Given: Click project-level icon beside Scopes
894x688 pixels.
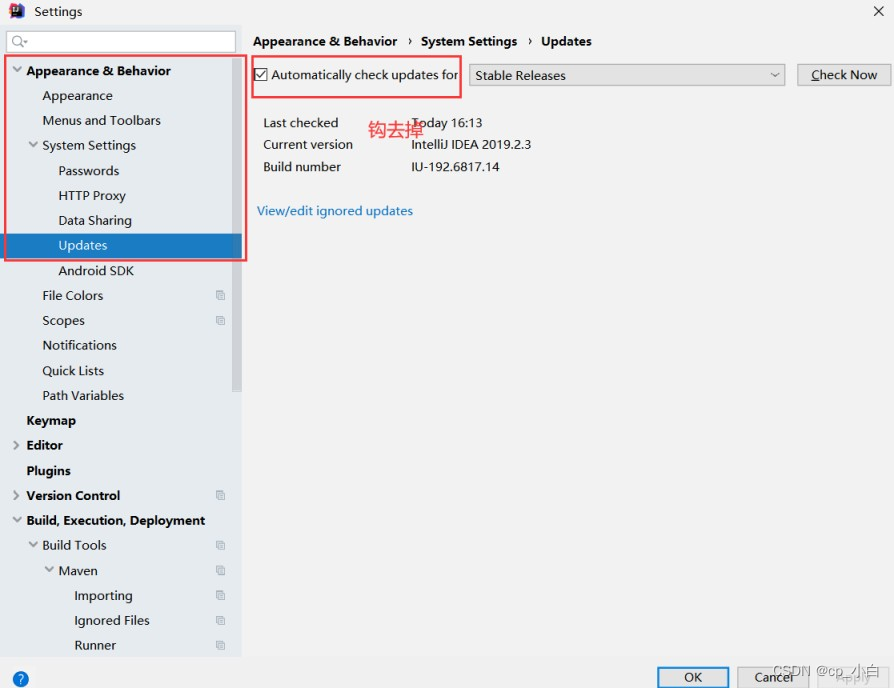Looking at the screenshot, I should [x=220, y=320].
